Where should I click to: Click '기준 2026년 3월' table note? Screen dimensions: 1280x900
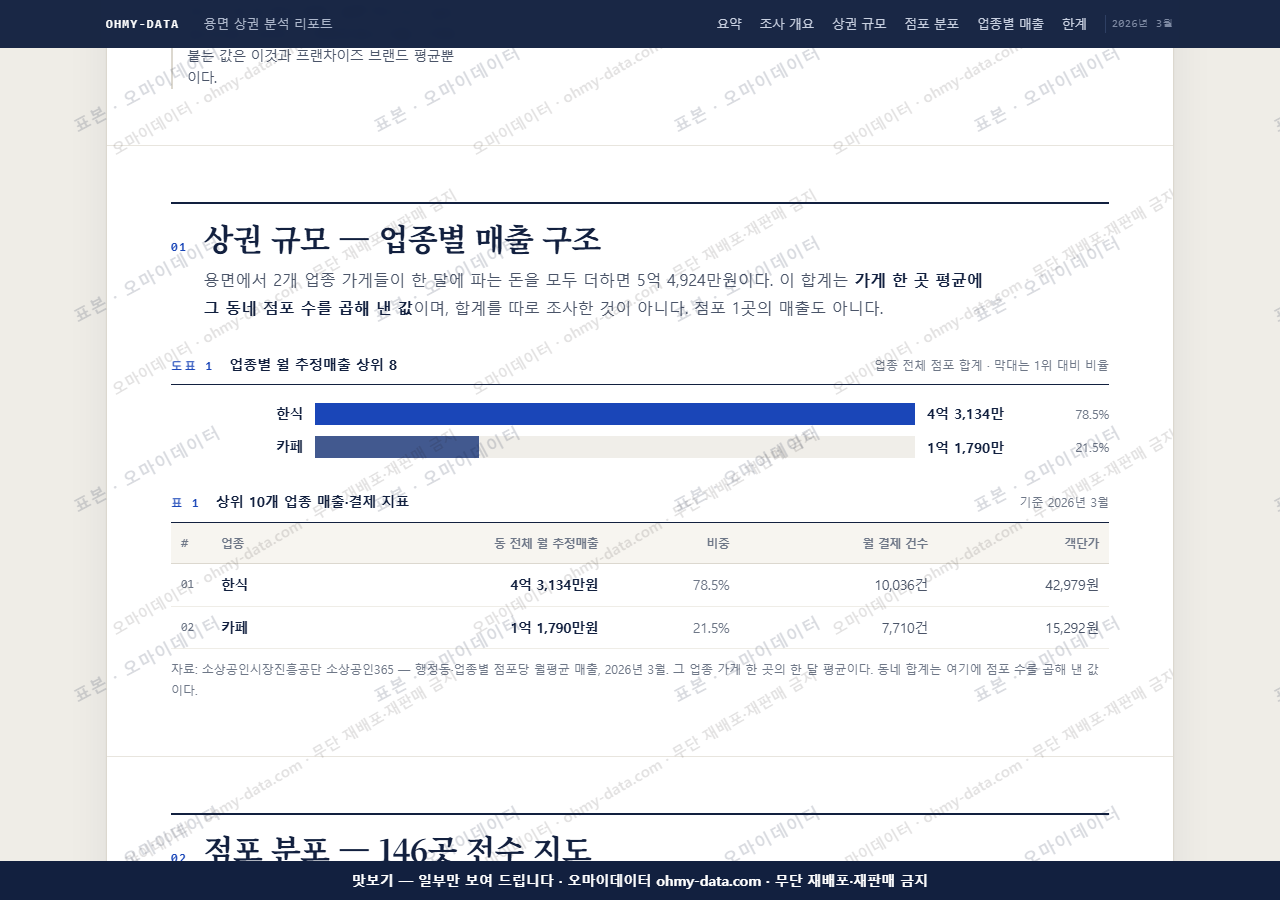point(1064,502)
